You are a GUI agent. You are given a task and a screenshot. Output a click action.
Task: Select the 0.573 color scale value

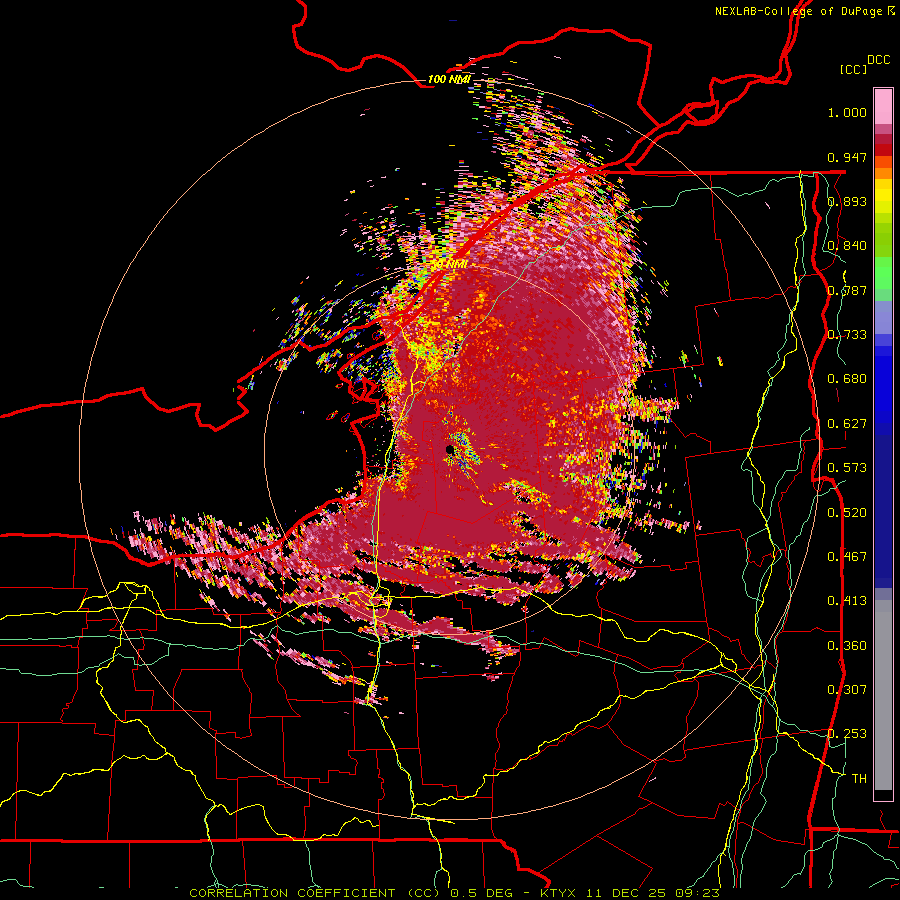(847, 467)
